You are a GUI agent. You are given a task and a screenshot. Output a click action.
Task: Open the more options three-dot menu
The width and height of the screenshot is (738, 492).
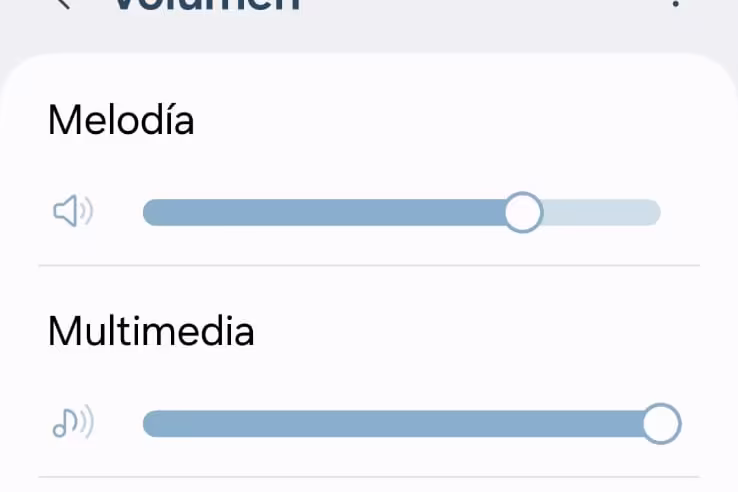click(x=676, y=3)
